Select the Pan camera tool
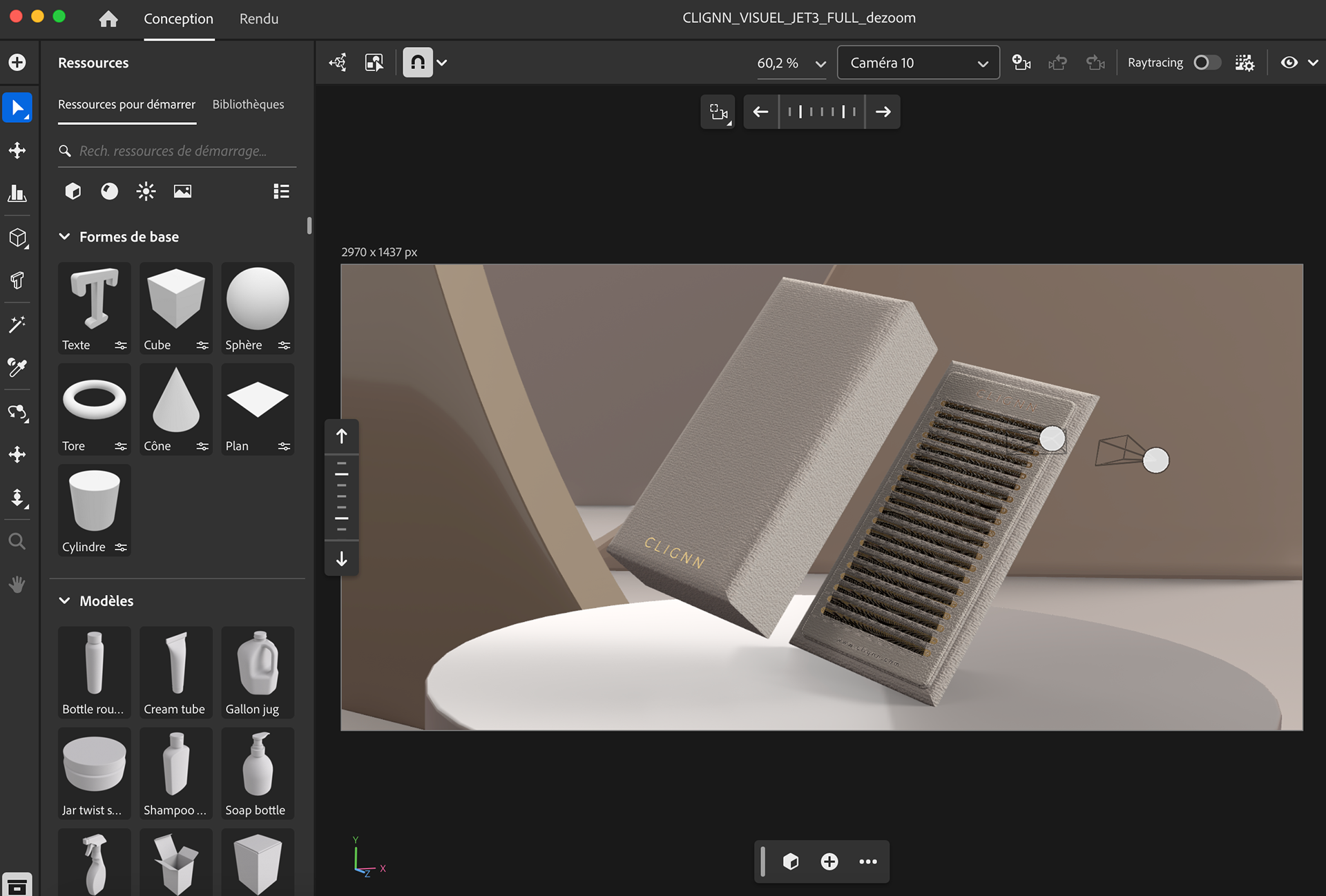Screen dimensions: 1326x896 tap(17, 454)
